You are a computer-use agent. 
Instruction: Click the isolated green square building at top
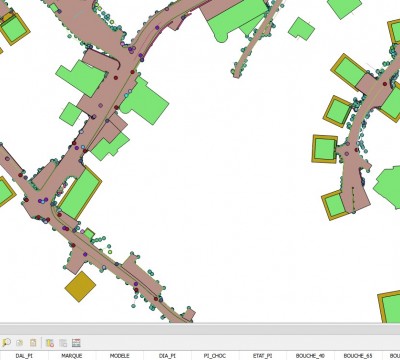tap(301, 29)
